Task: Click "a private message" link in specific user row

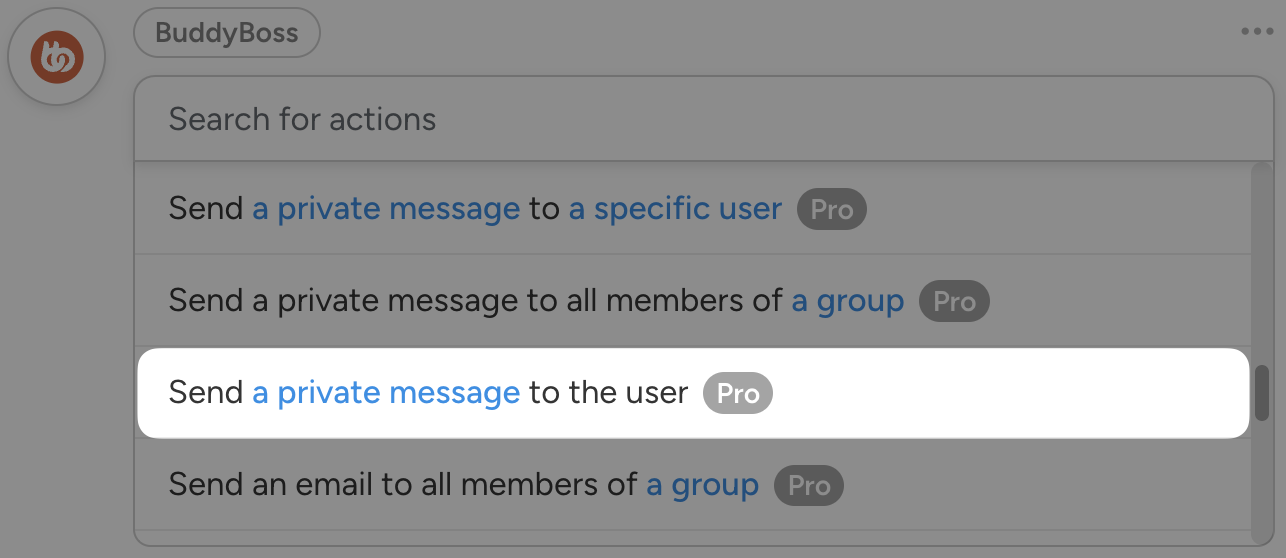Action: (x=386, y=209)
